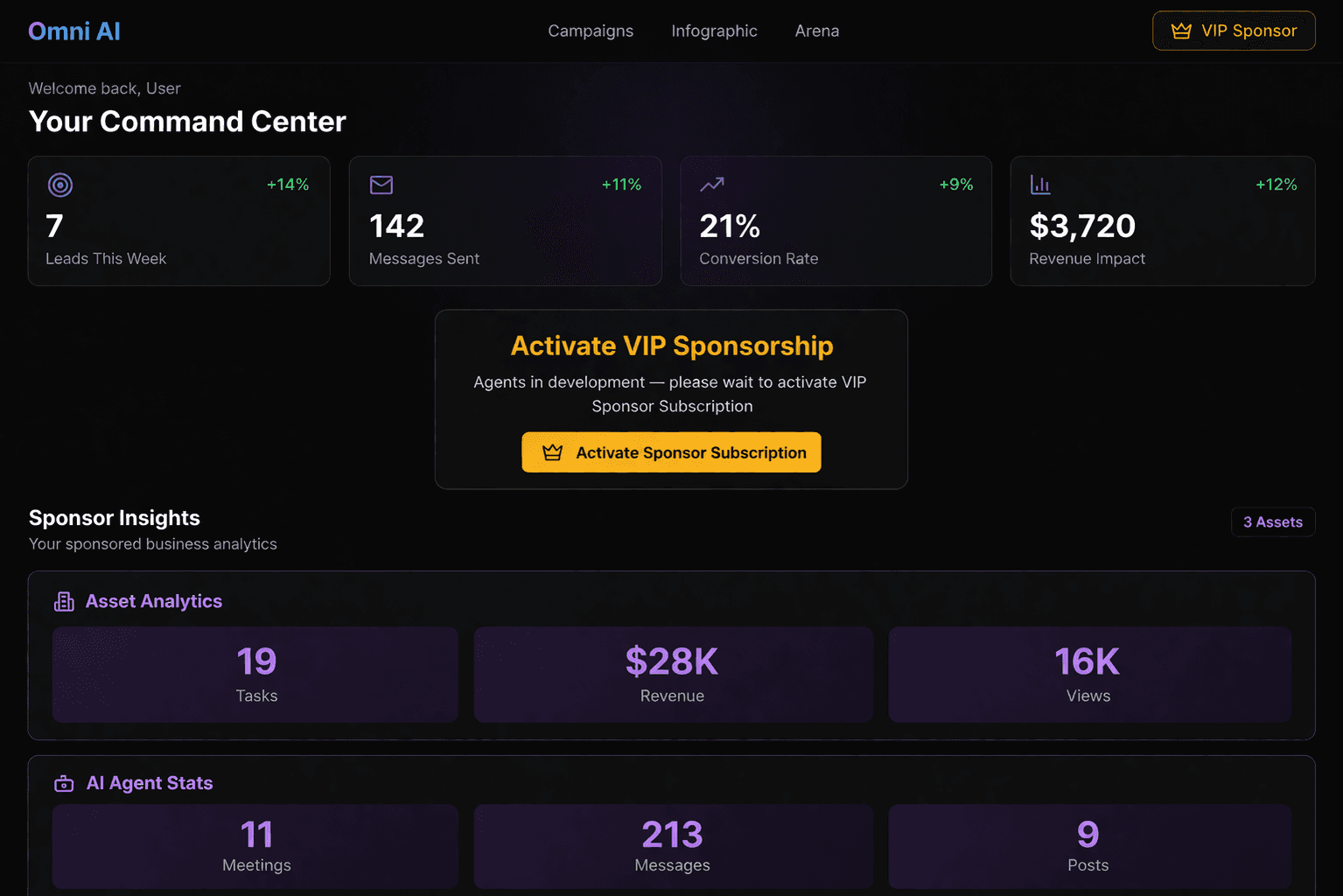The image size is (1343, 896).
Task: Click the 3 Assets badge
Action: coord(1273,521)
